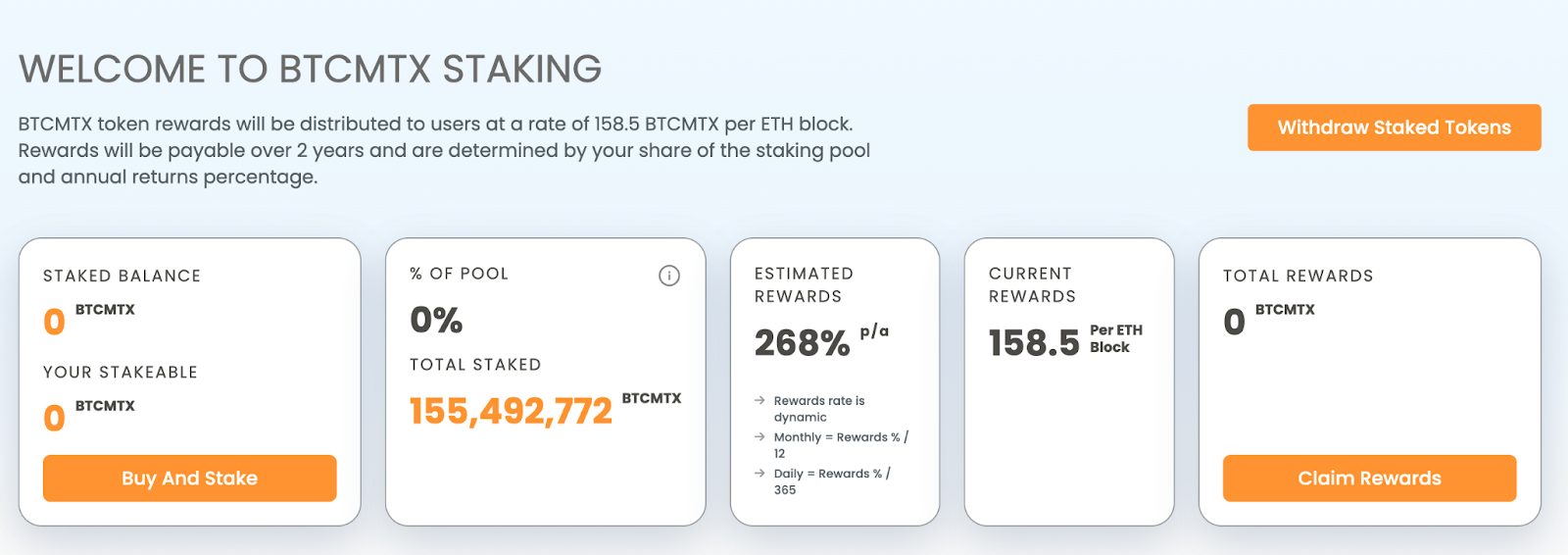Image resolution: width=1568 pixels, height=555 pixels.
Task: Click the Your Stakeable label
Action: pyautogui.click(x=121, y=373)
